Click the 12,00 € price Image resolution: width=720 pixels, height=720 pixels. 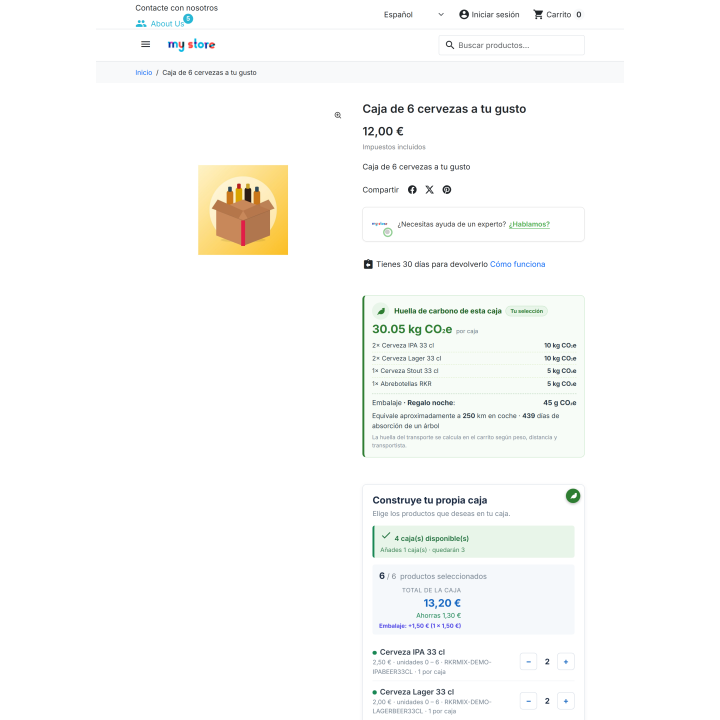pos(383,131)
